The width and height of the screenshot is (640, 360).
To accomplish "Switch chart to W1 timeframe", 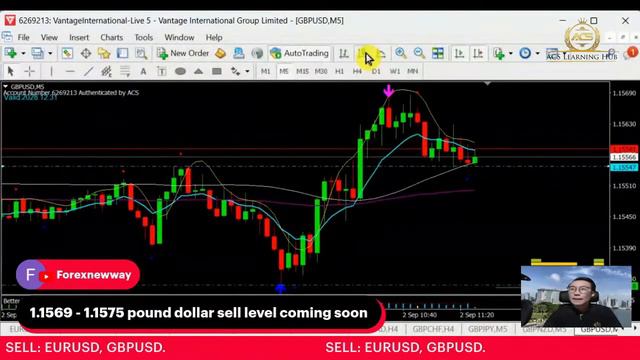I will (394, 71).
